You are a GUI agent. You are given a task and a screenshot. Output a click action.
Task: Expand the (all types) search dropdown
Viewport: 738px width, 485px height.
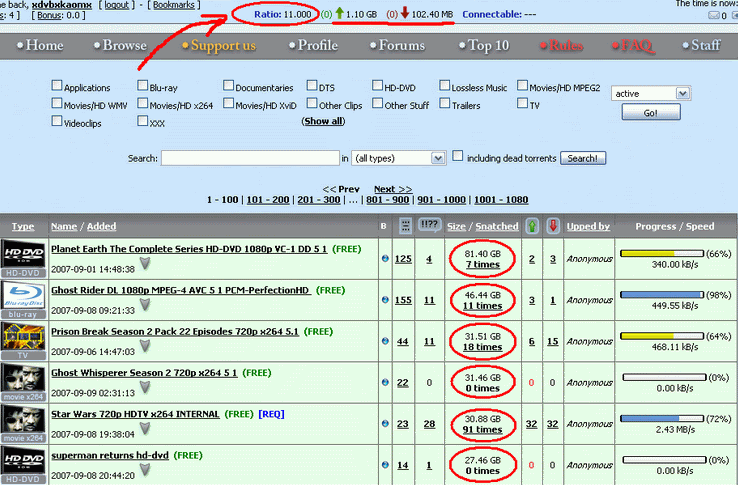tap(399, 158)
